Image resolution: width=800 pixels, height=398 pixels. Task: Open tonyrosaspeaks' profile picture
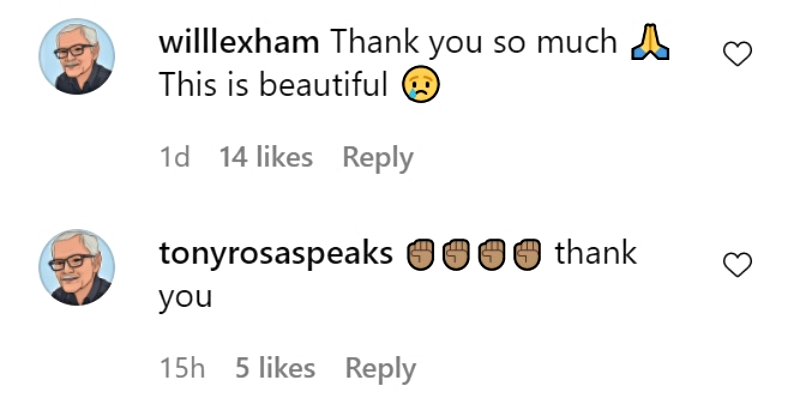coord(77,267)
